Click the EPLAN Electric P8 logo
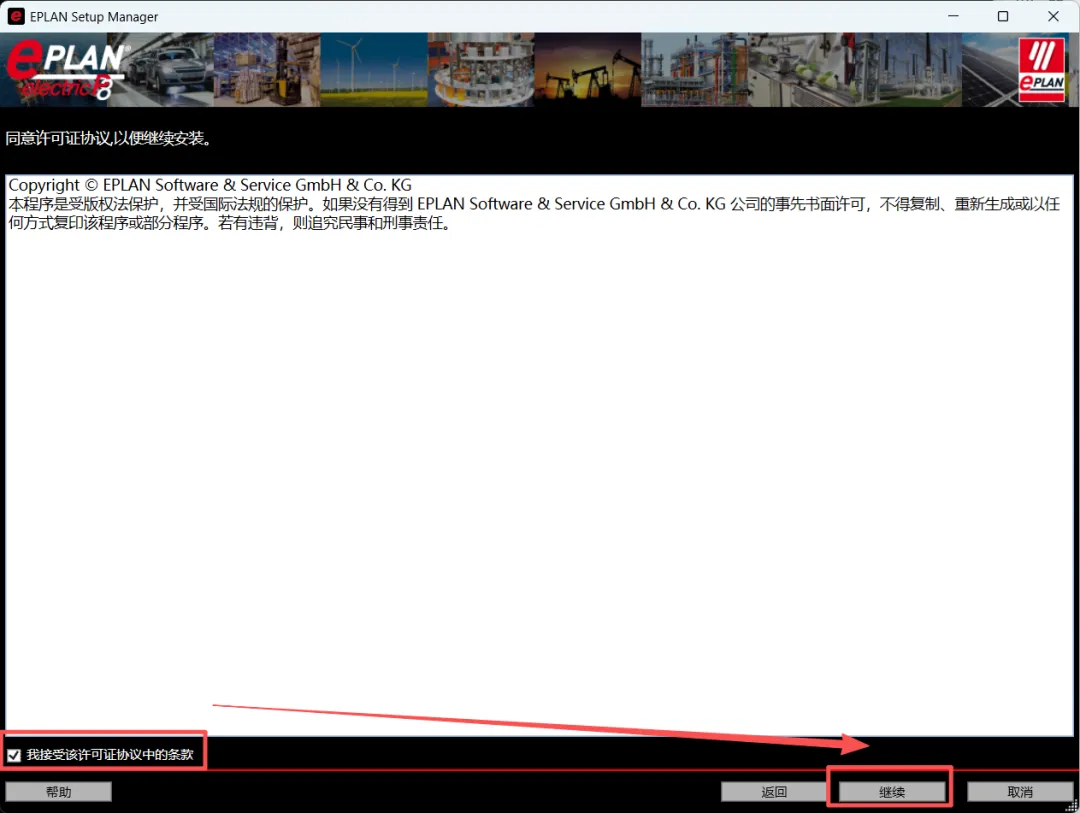The width and height of the screenshot is (1080, 813). coord(67,70)
